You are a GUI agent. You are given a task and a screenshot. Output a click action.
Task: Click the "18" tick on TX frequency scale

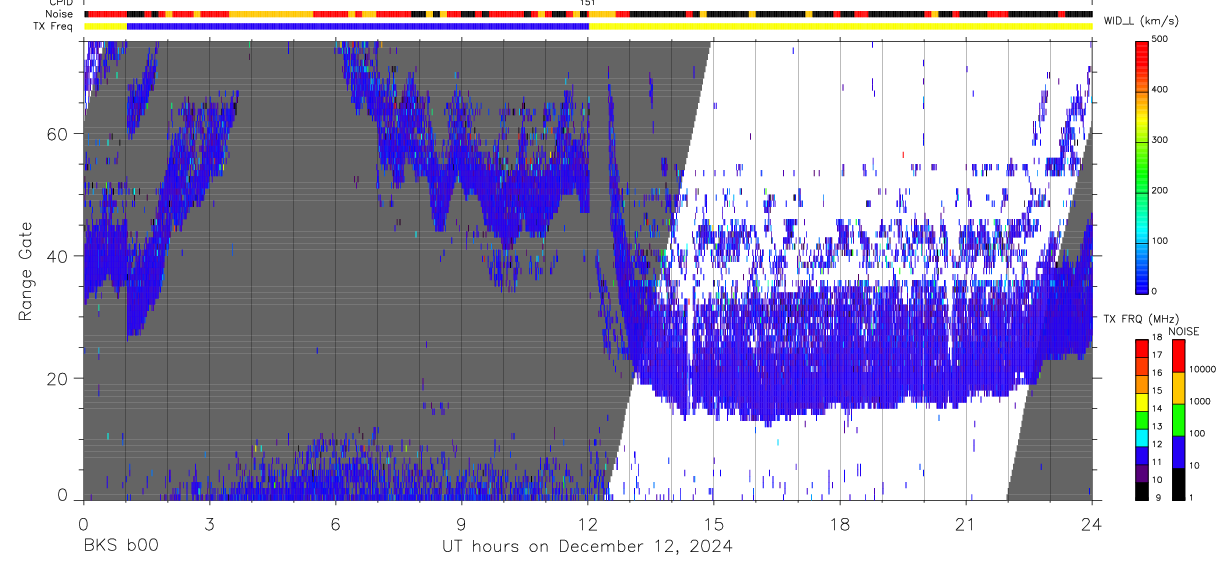[1159, 338]
